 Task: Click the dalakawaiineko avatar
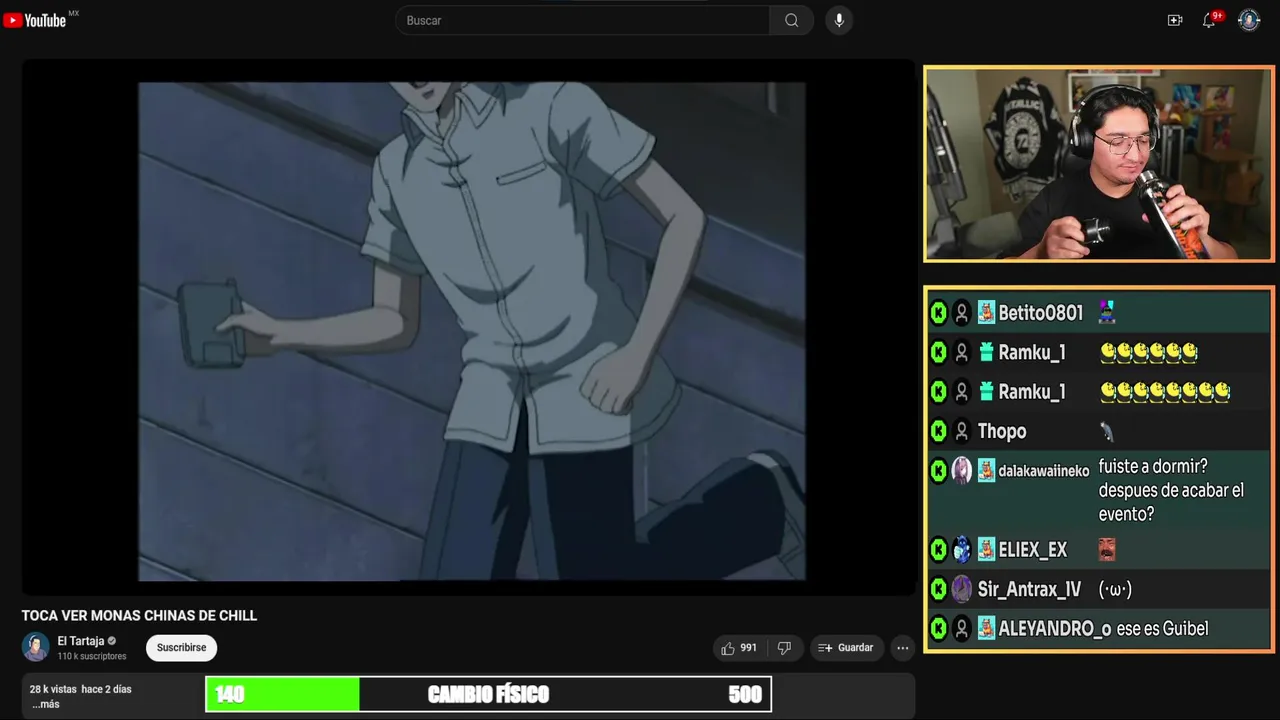pos(962,470)
